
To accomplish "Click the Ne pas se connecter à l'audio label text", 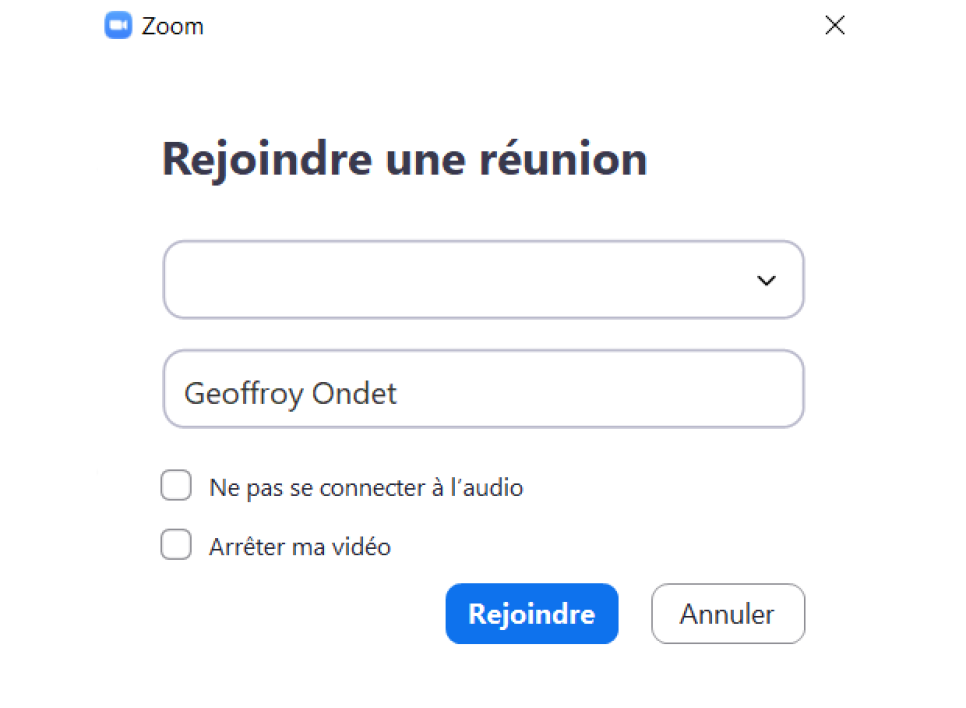I will 366,487.
